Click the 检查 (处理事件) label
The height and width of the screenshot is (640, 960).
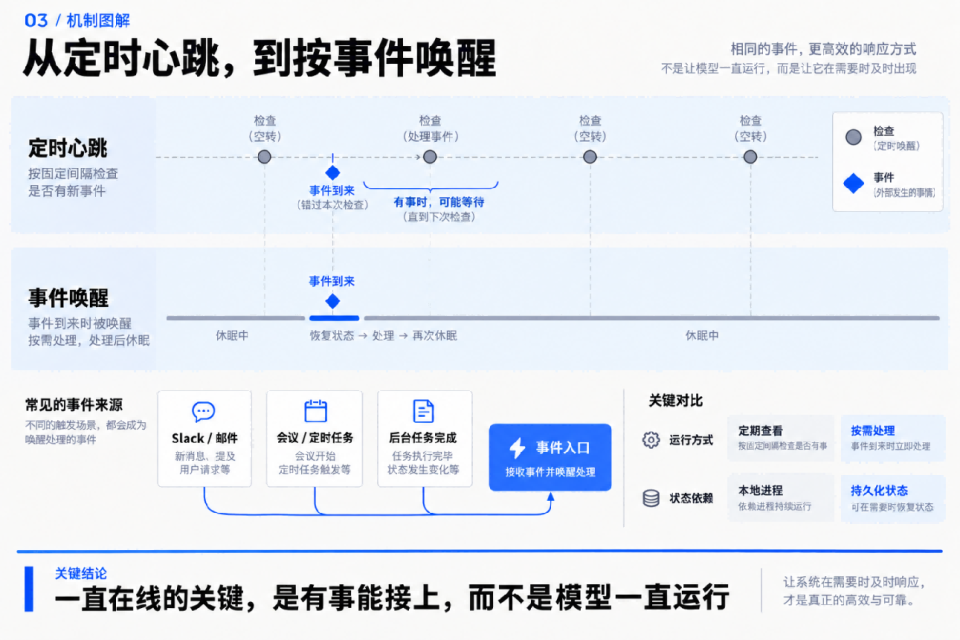pos(430,128)
